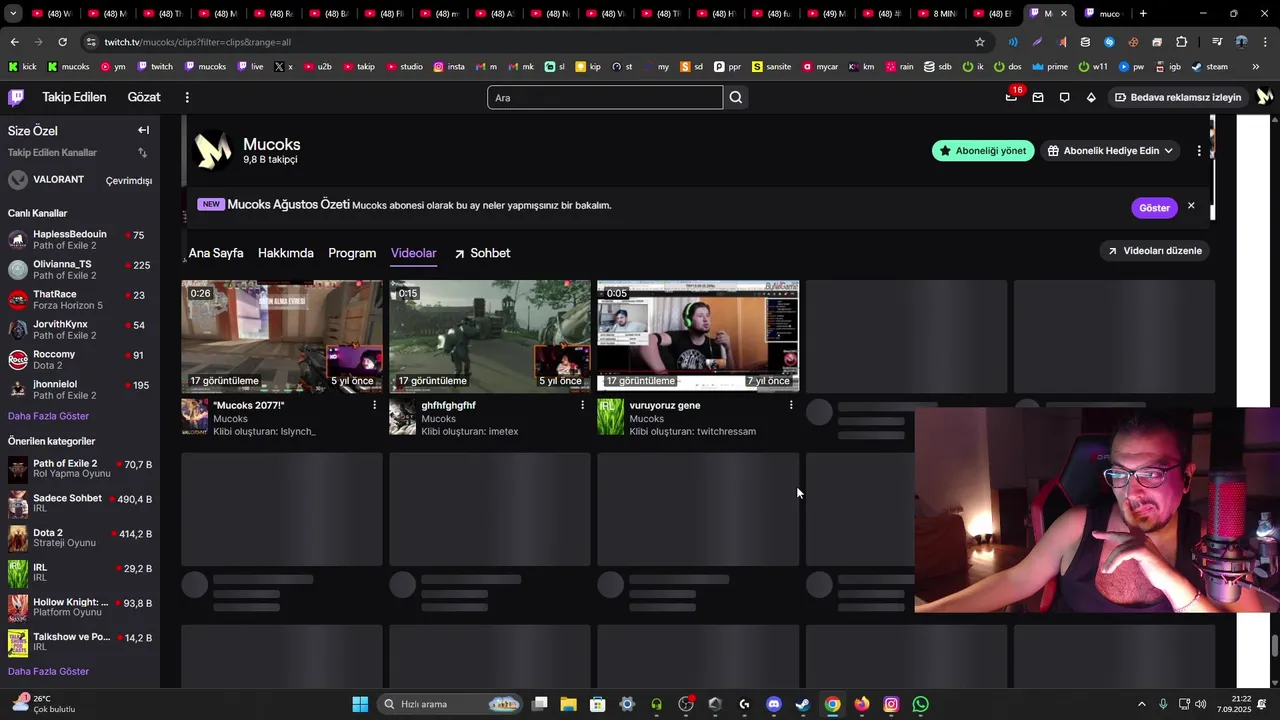Open Takip Edilen in top navigation
Screen dimensions: 1280x720
click(74, 97)
